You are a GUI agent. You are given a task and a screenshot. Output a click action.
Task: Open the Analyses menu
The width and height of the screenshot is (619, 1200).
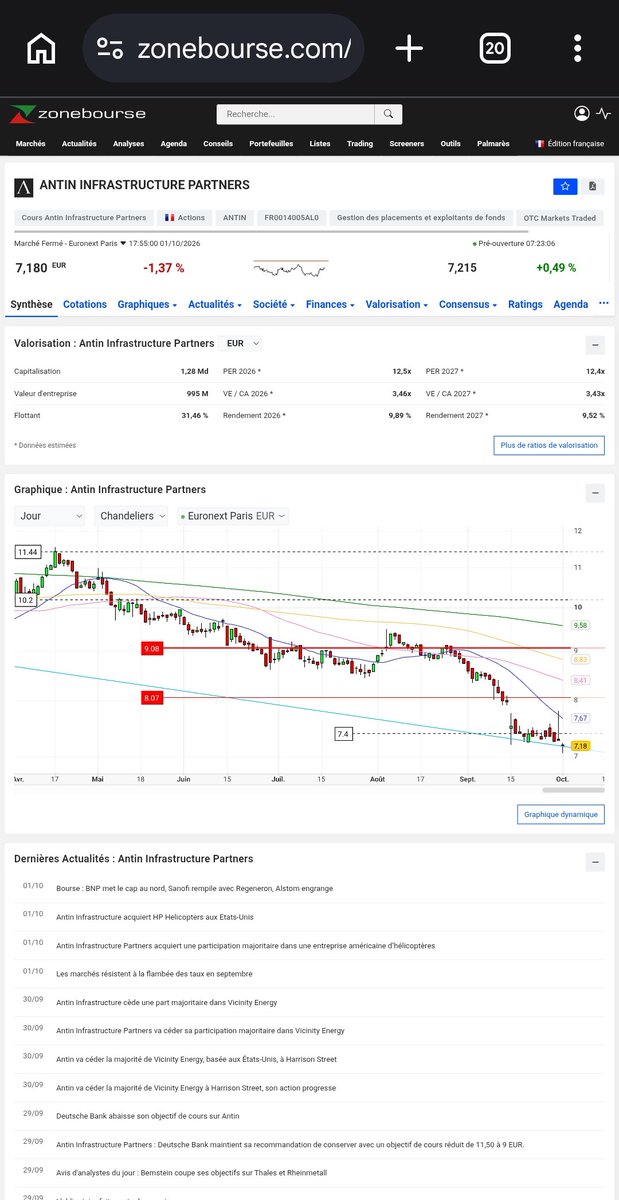click(128, 144)
